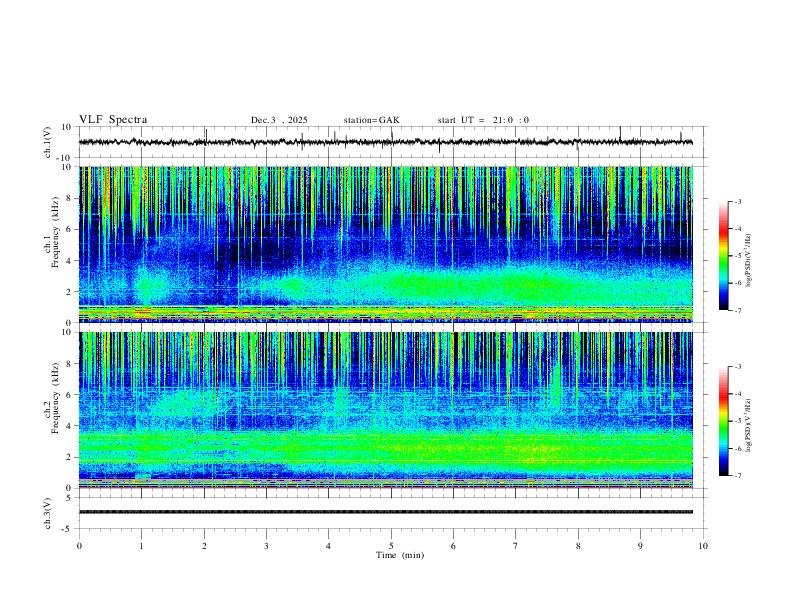Click the ch.1 spectrogram plot area
Viewport: 792px width, 612px height.
(386, 244)
